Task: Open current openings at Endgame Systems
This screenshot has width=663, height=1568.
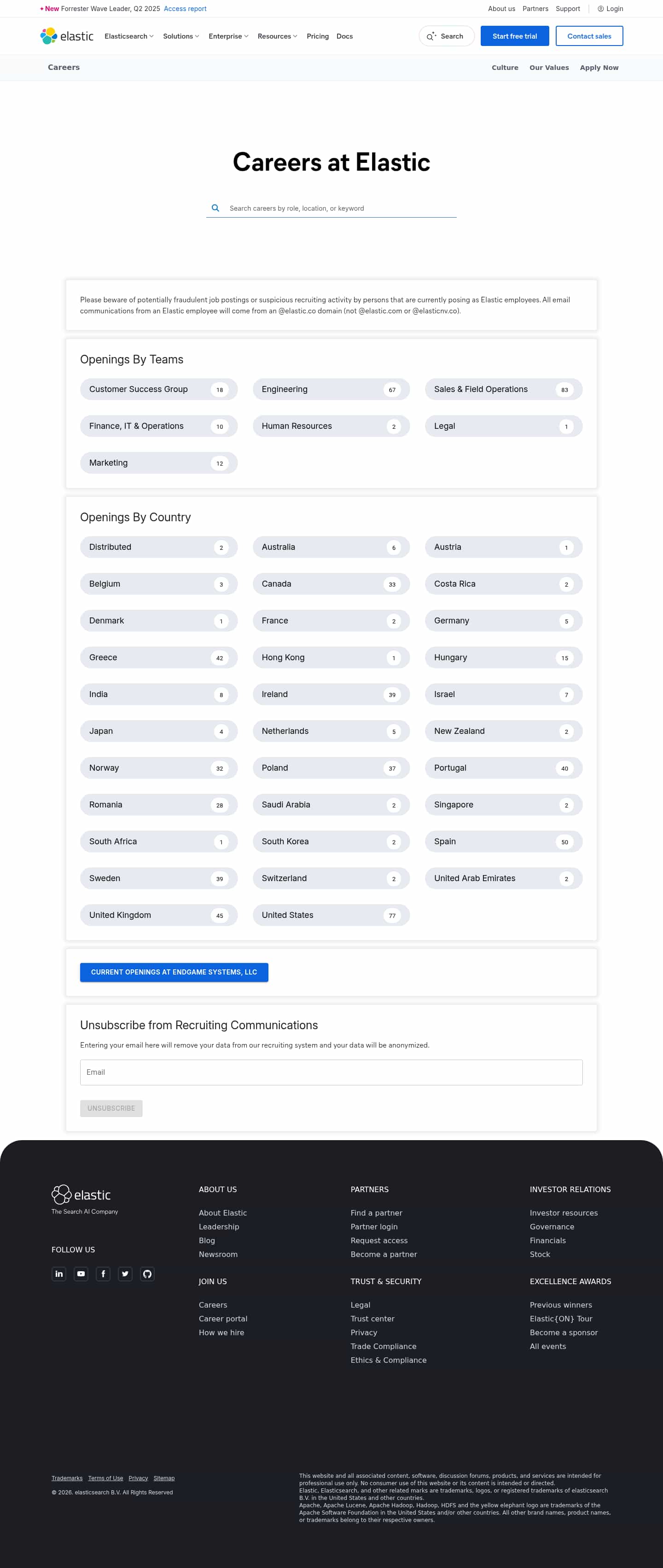Action: [174, 972]
